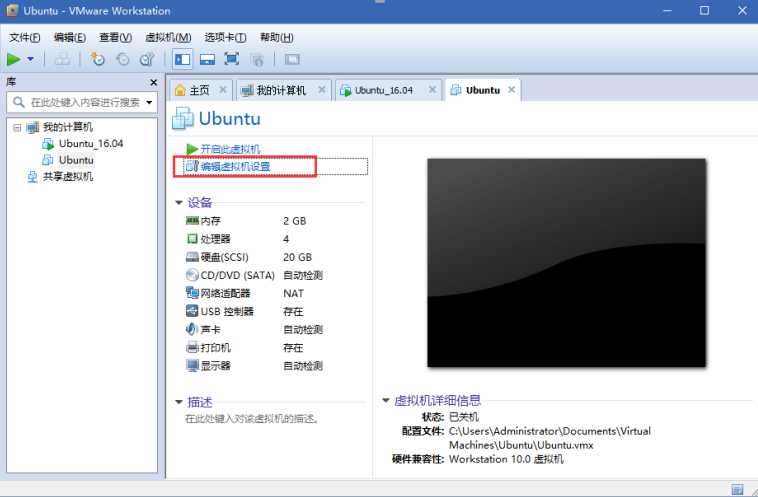
Task: Open the 文件(F) menu
Action: pos(25,37)
